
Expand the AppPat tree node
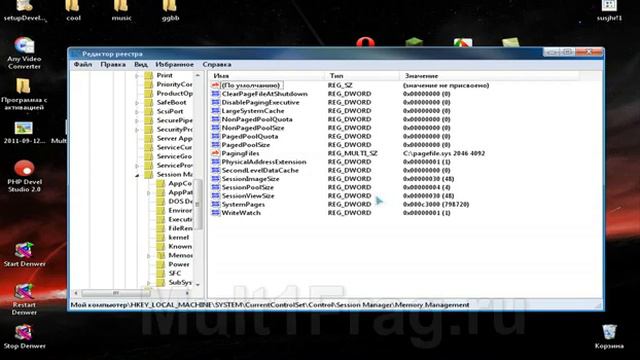tap(149, 193)
